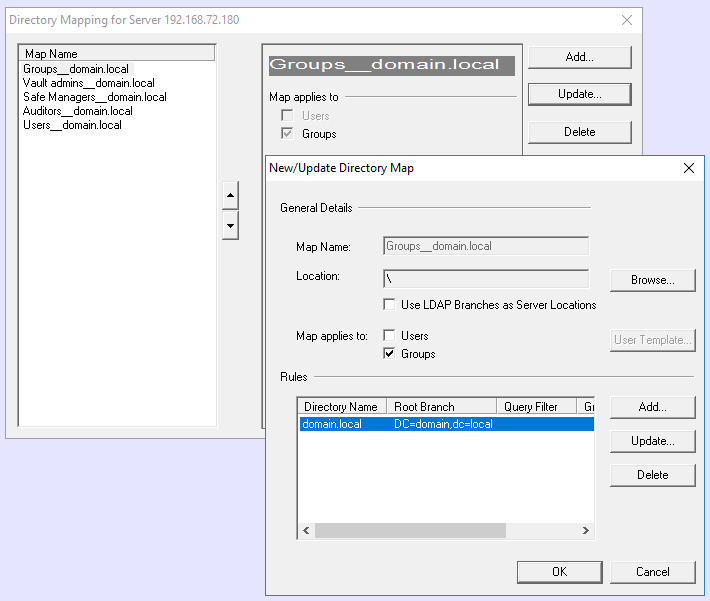Click Add... button in Directory Mapping window

coord(580,57)
